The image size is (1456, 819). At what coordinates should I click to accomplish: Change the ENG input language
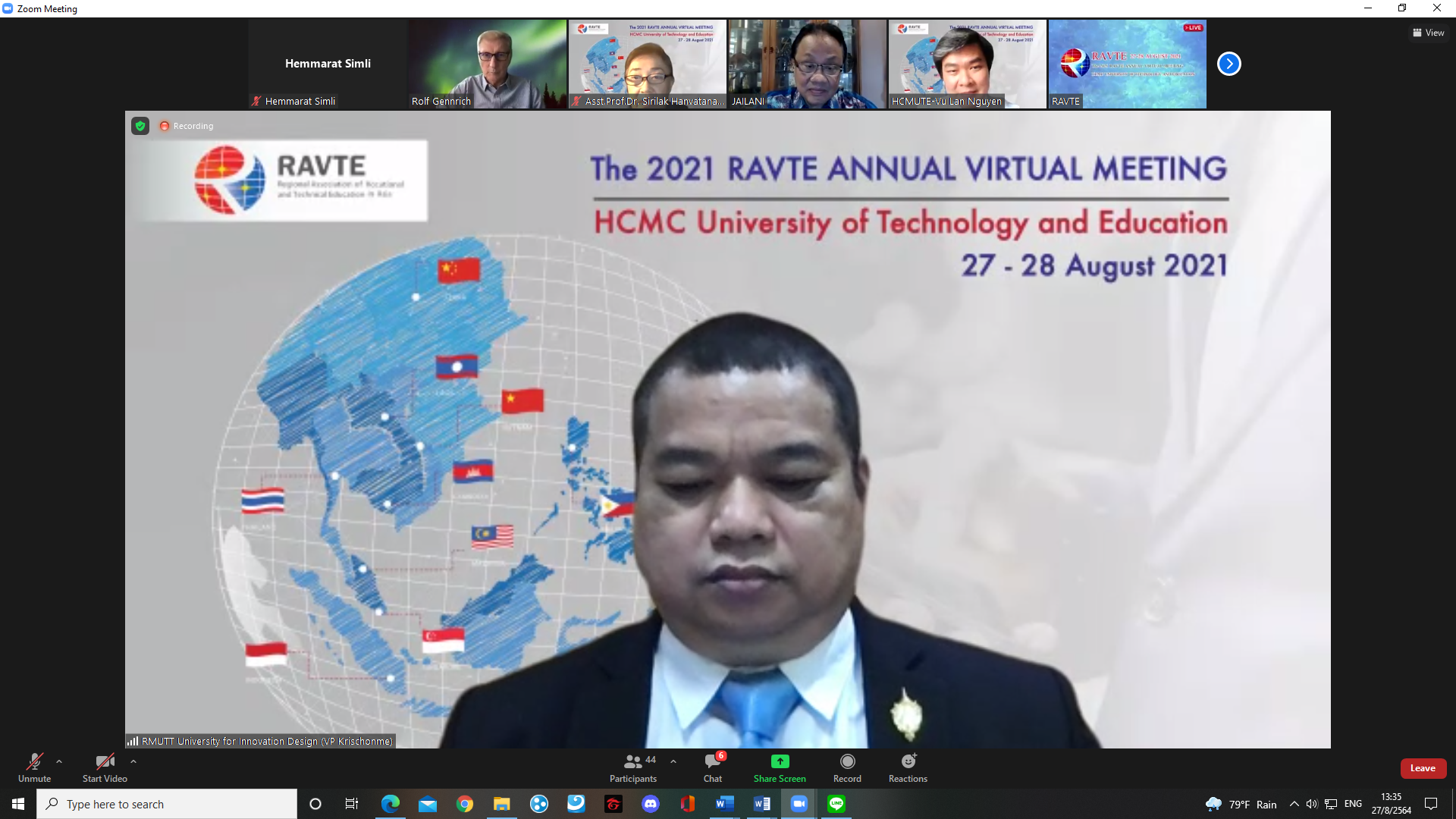click(x=1353, y=804)
